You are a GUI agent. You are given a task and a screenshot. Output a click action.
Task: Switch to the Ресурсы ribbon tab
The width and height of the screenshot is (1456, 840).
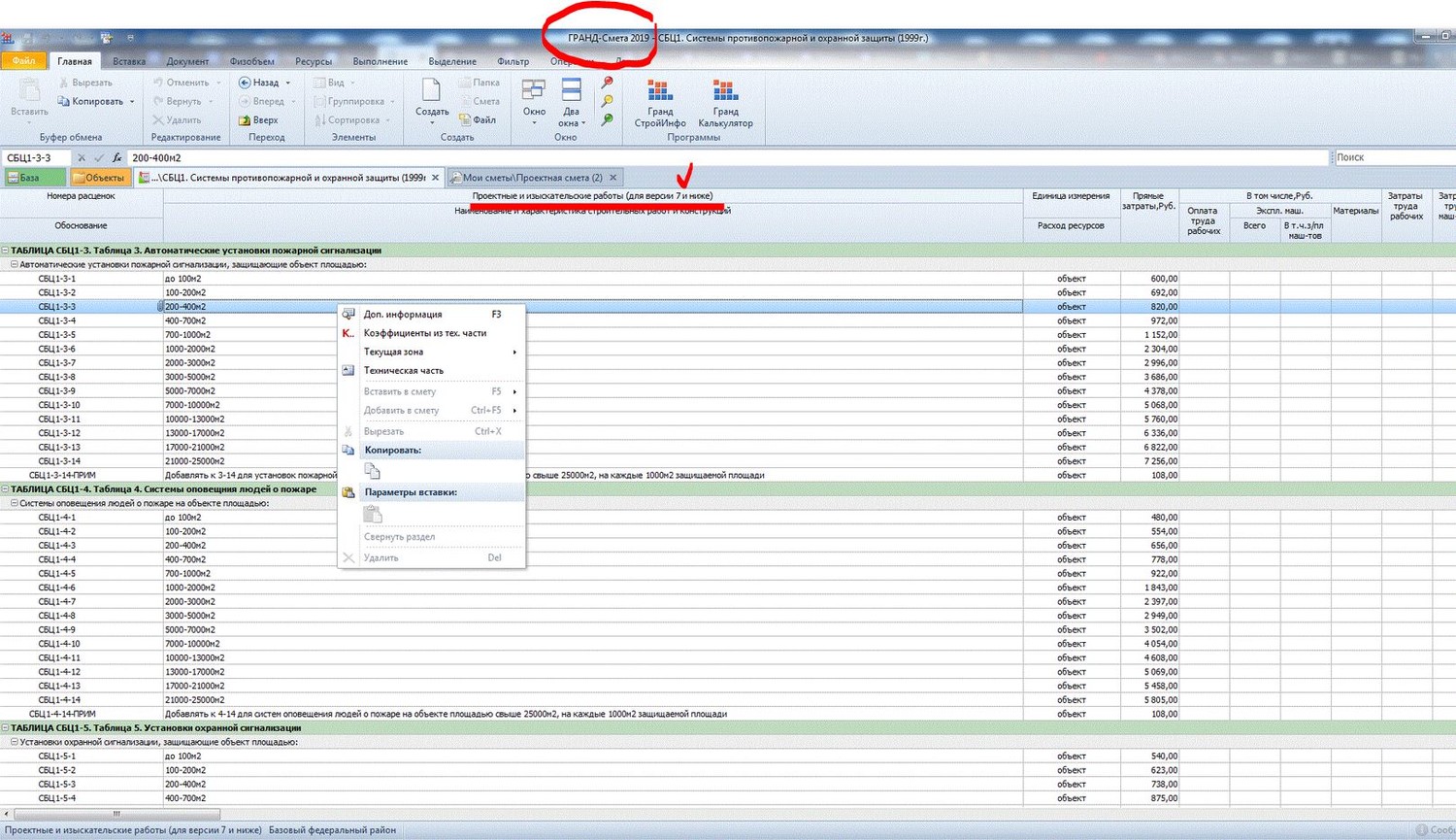click(313, 61)
